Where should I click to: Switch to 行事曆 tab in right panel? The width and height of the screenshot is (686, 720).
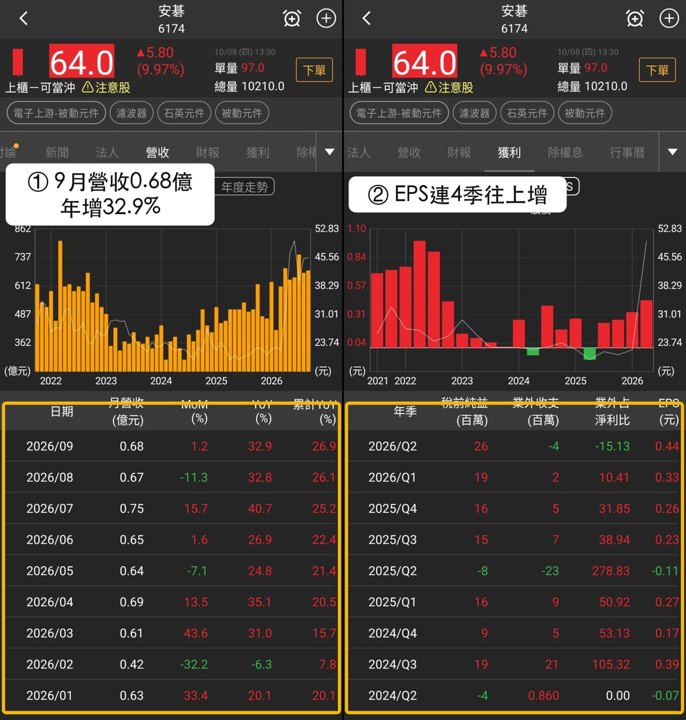627,152
